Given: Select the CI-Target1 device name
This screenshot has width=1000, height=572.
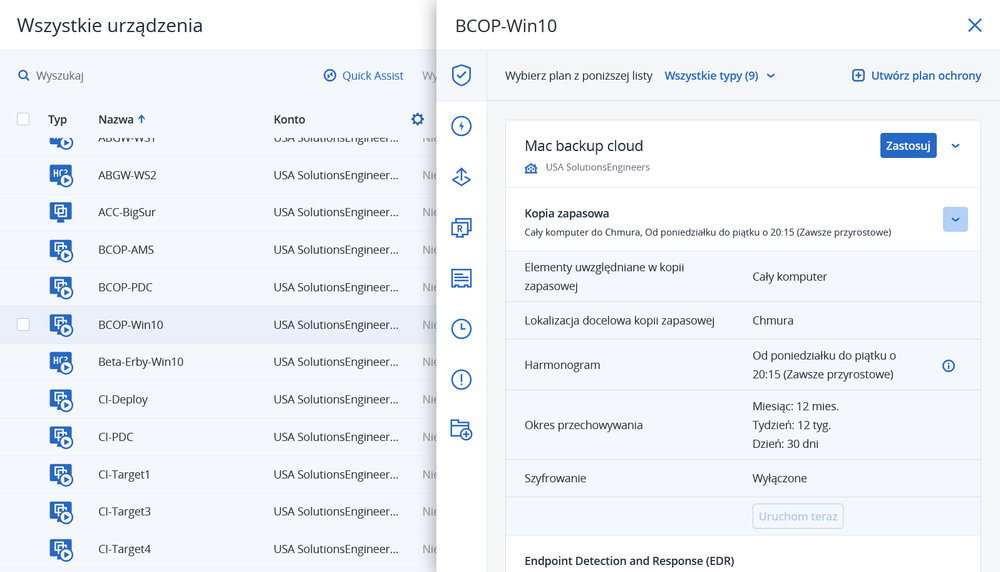Looking at the screenshot, I should click(x=124, y=475).
